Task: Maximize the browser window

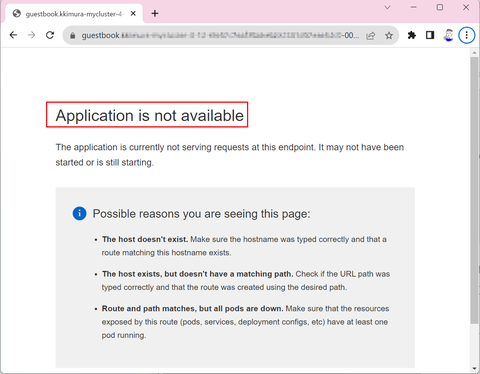Action: 440,7
